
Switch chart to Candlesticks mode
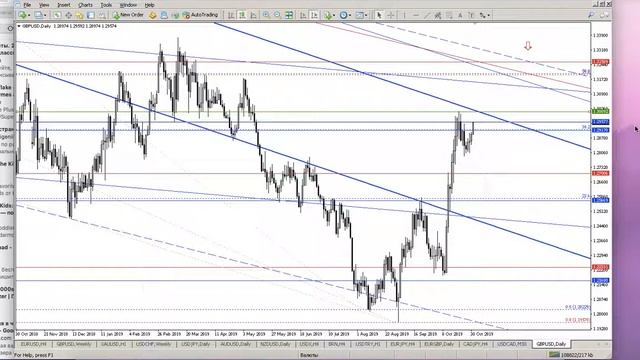pos(242,15)
